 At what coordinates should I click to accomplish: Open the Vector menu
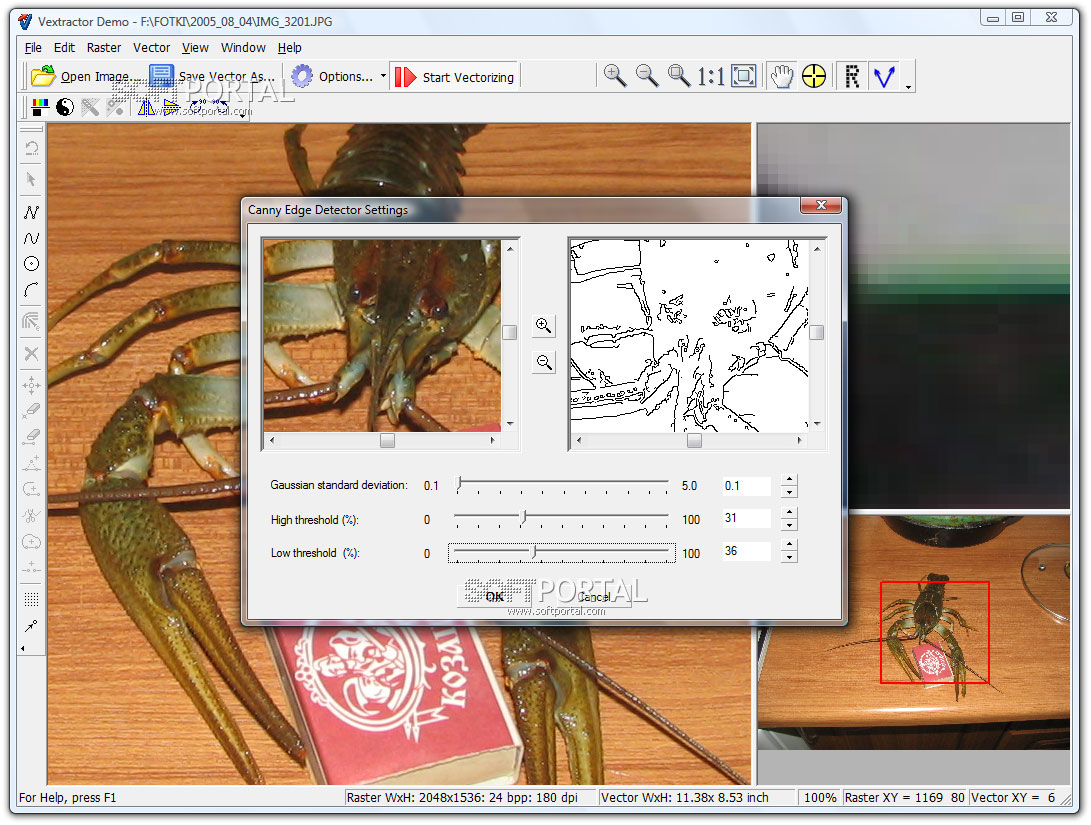coord(152,47)
